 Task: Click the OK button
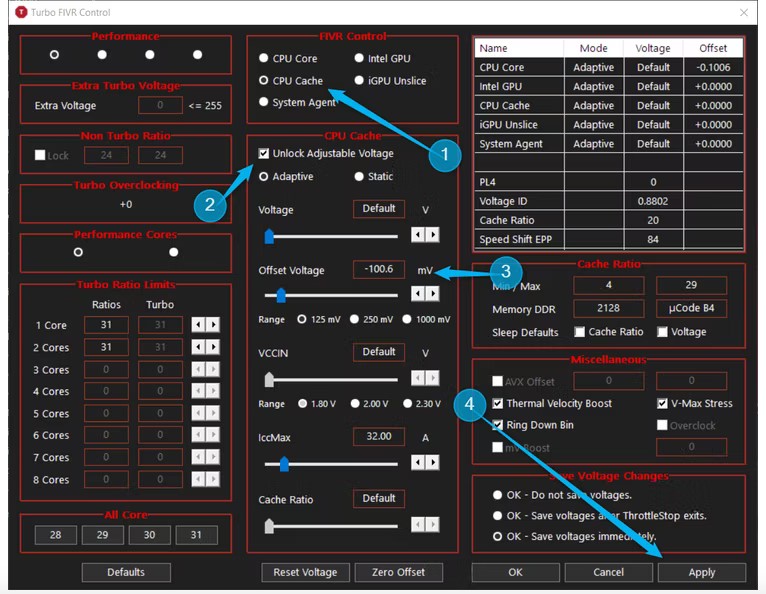(x=515, y=573)
